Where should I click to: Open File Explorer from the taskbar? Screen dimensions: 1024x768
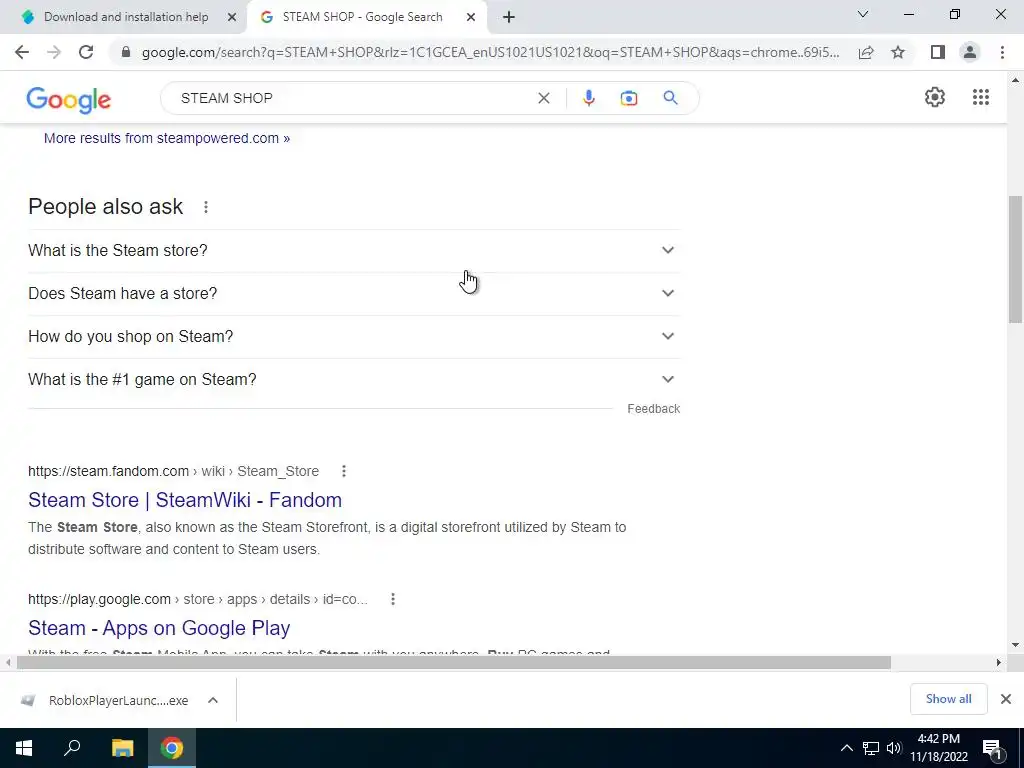click(x=122, y=748)
